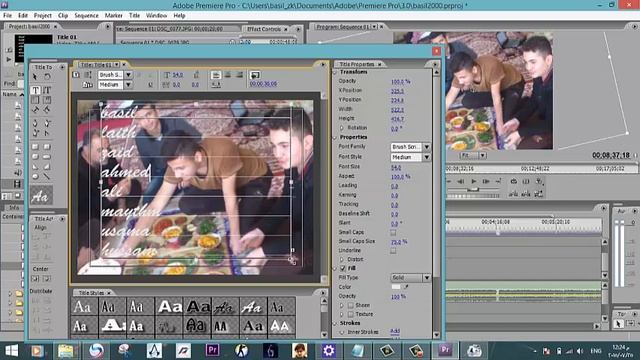Viewport: 640px width, 360px height.
Task: Open Tab Stops from title toolbar
Action: pyautogui.click(x=216, y=84)
